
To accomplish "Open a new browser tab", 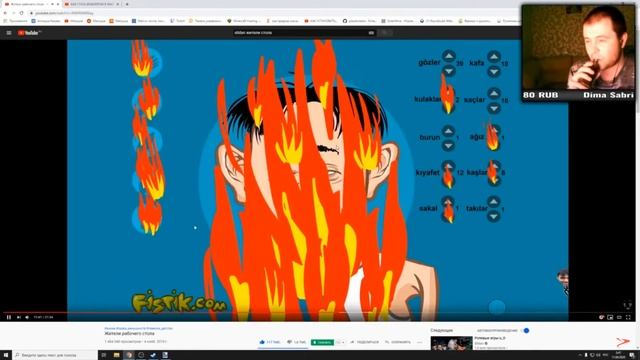I will coord(127,4).
